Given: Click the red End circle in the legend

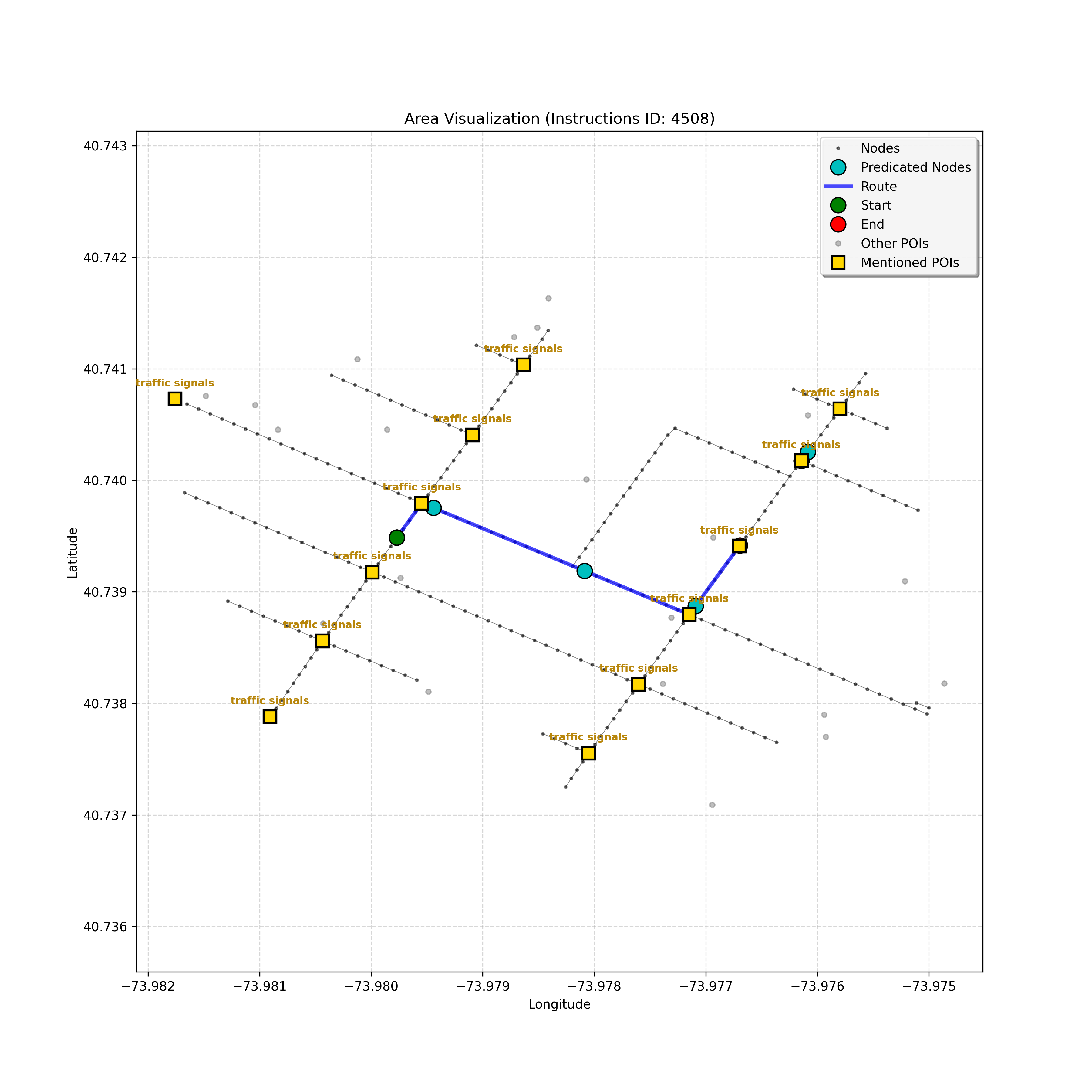Looking at the screenshot, I should [838, 224].
